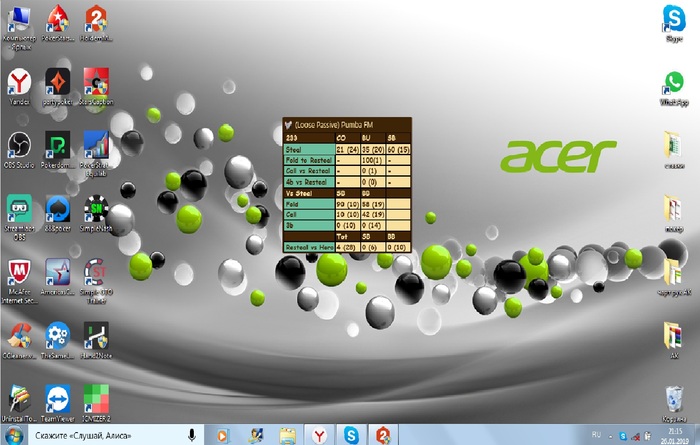Click the RU language indicator in the tray

(596, 435)
